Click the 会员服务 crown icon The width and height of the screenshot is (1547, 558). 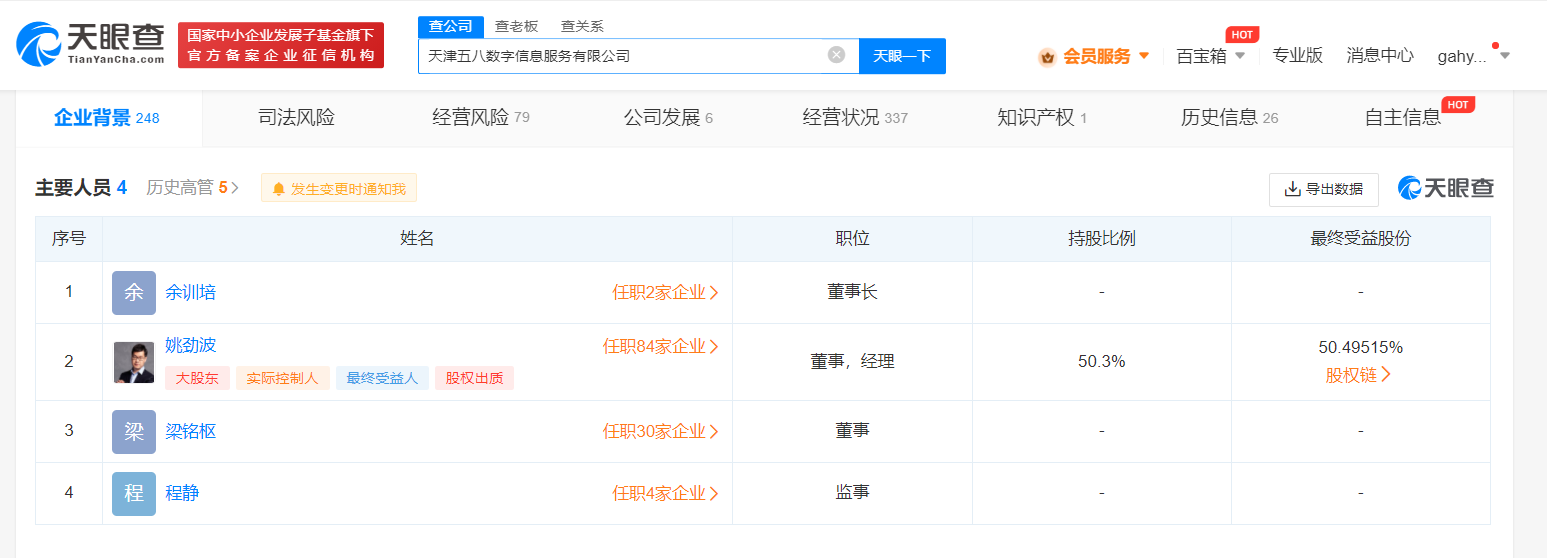pos(1047,56)
